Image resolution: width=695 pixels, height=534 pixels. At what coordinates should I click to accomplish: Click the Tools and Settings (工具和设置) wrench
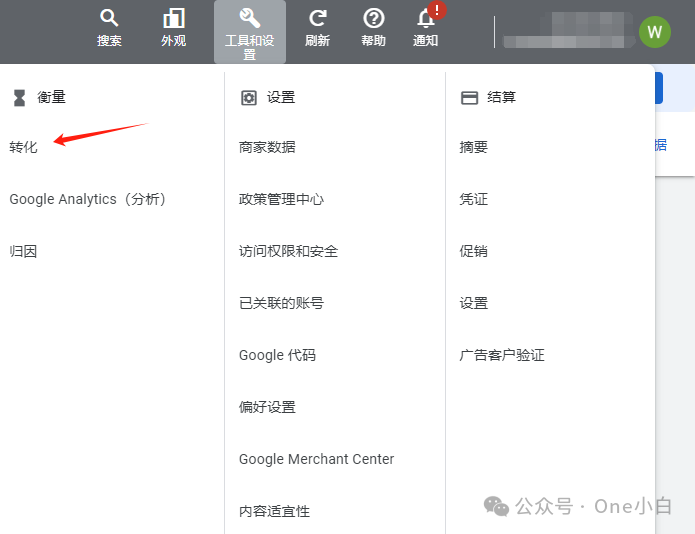tap(250, 18)
